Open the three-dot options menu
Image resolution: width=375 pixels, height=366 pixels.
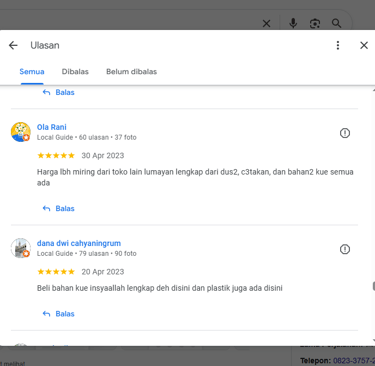[338, 45]
